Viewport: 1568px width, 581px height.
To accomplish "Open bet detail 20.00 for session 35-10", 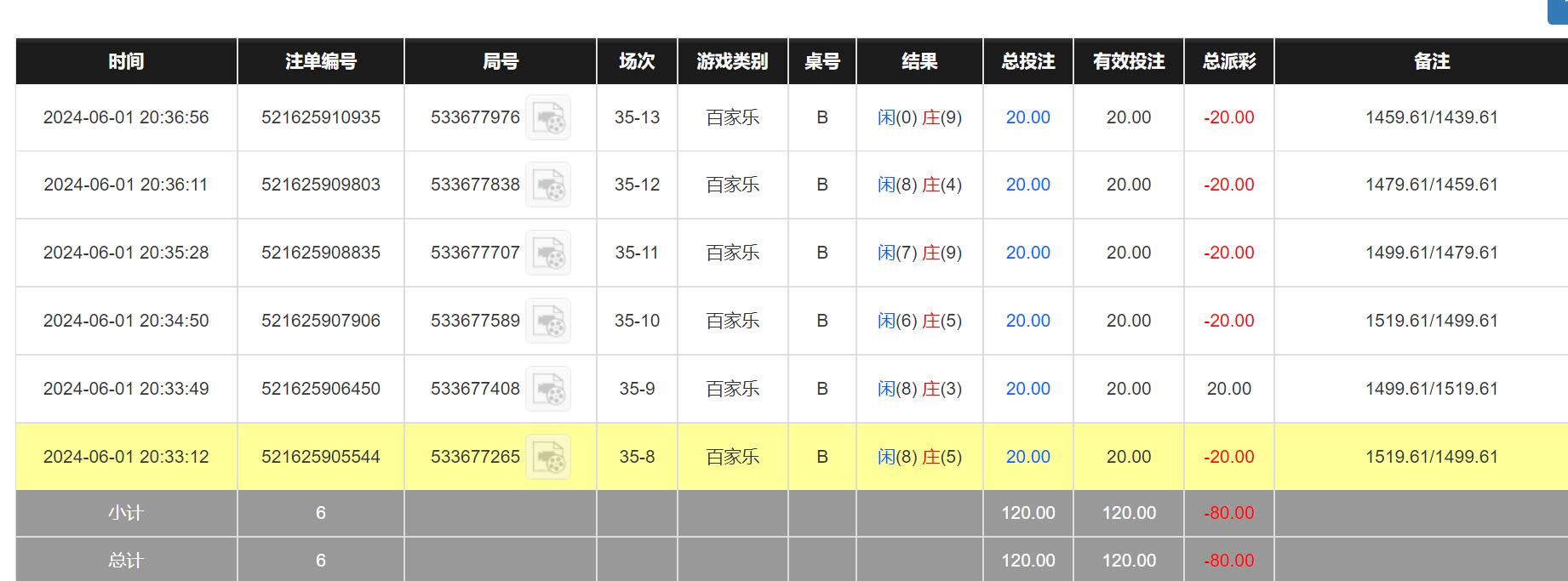I will [1027, 321].
